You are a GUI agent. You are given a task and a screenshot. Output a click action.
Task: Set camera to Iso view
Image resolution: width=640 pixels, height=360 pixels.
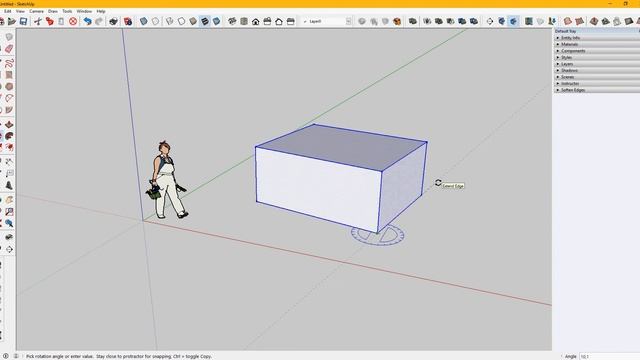(232, 21)
